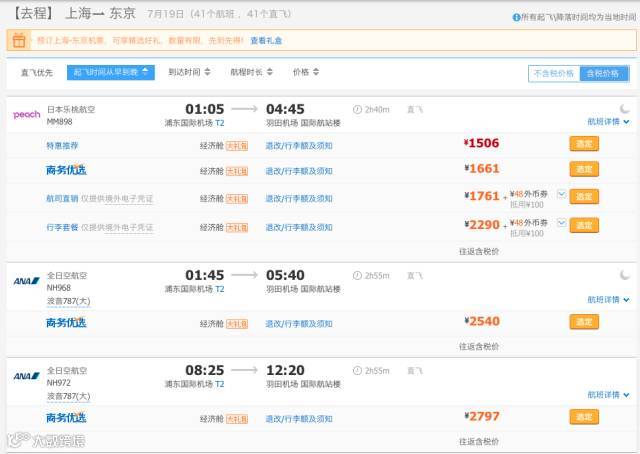This screenshot has width=640, height=454.
Task: Open 退改/行李额及须知 for ¥1761 fare
Action: coord(299,198)
